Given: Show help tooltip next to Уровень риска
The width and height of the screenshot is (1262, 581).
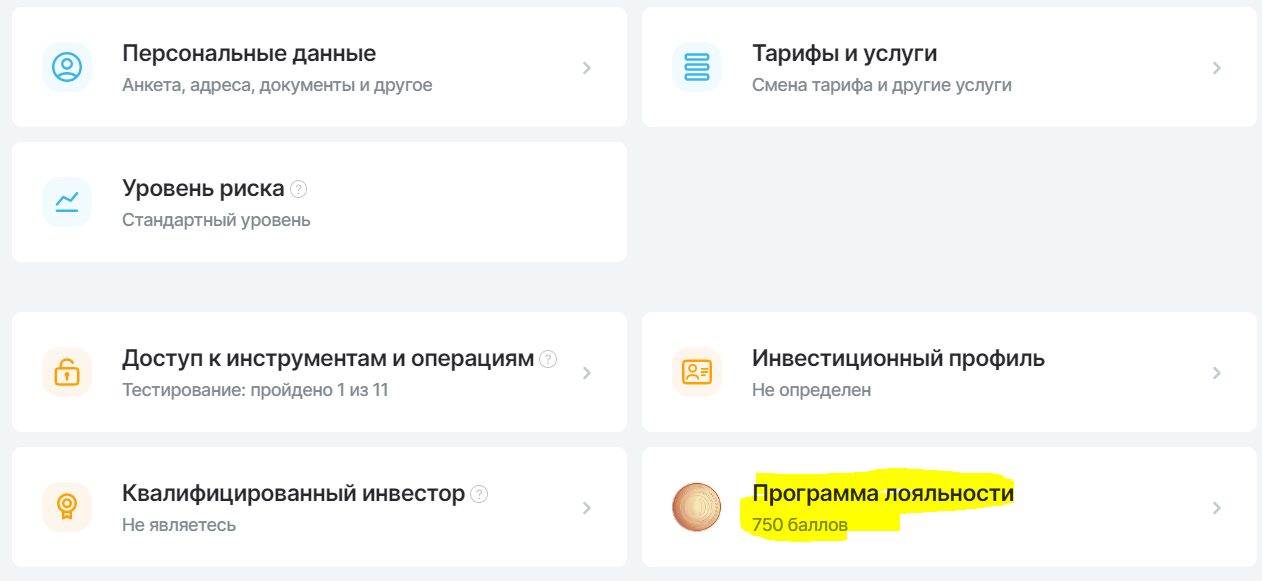Looking at the screenshot, I should (x=298, y=189).
